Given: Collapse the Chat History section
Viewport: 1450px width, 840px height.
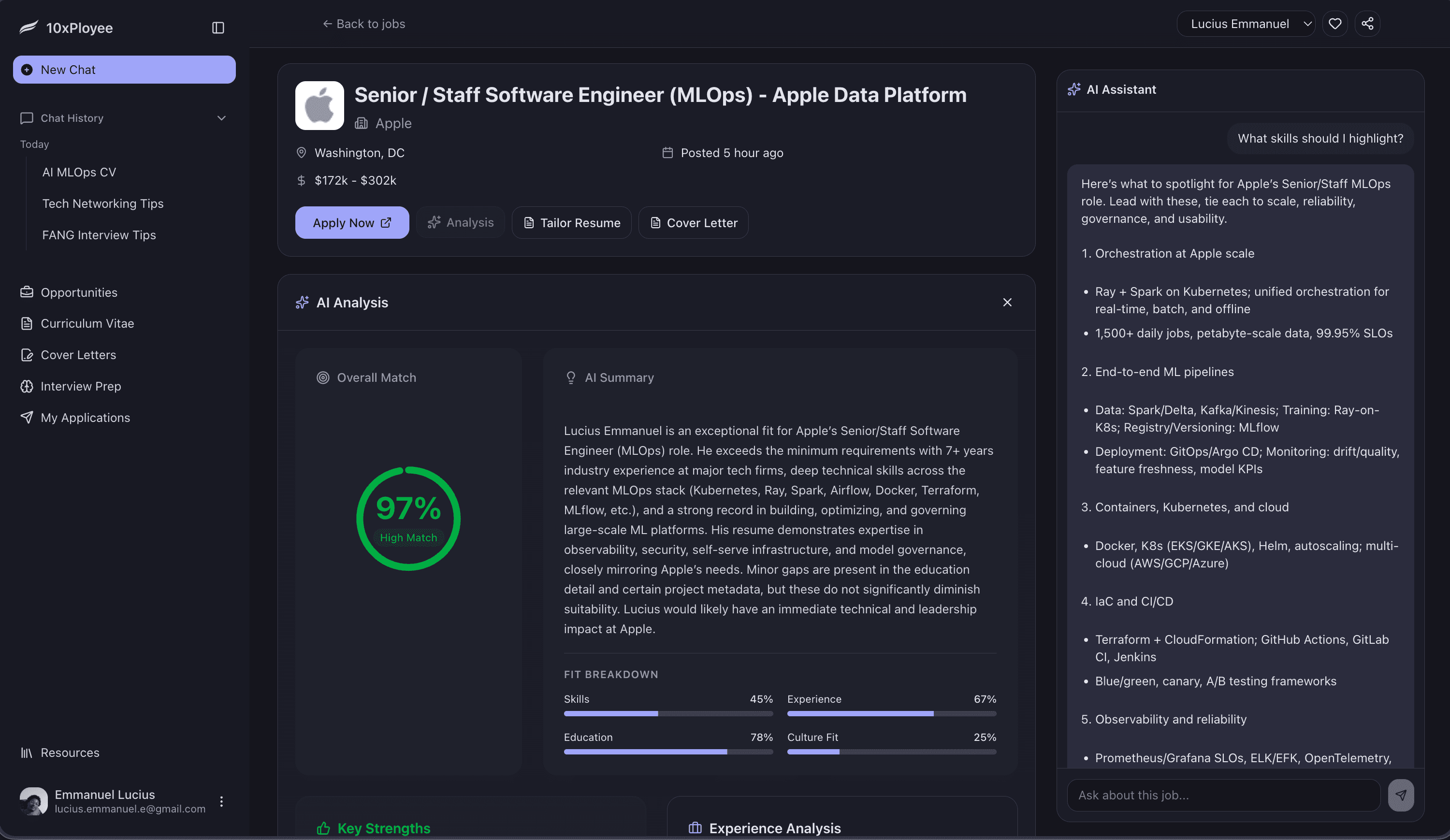Looking at the screenshot, I should 221,118.
